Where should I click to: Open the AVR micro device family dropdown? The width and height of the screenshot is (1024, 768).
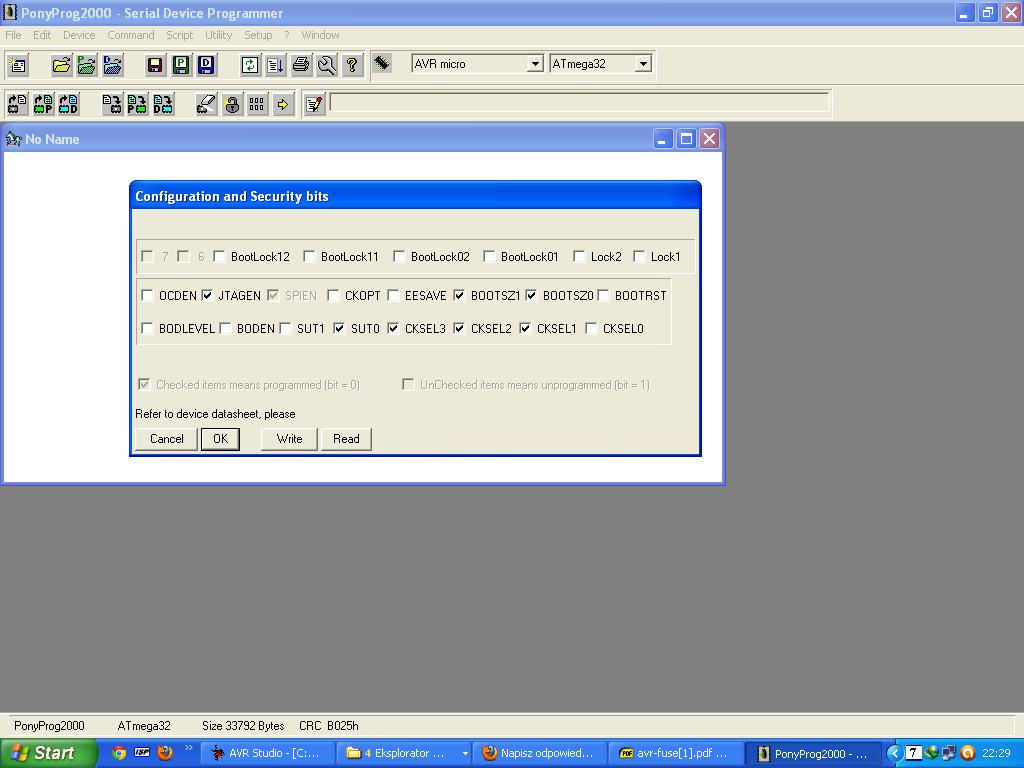pos(535,64)
